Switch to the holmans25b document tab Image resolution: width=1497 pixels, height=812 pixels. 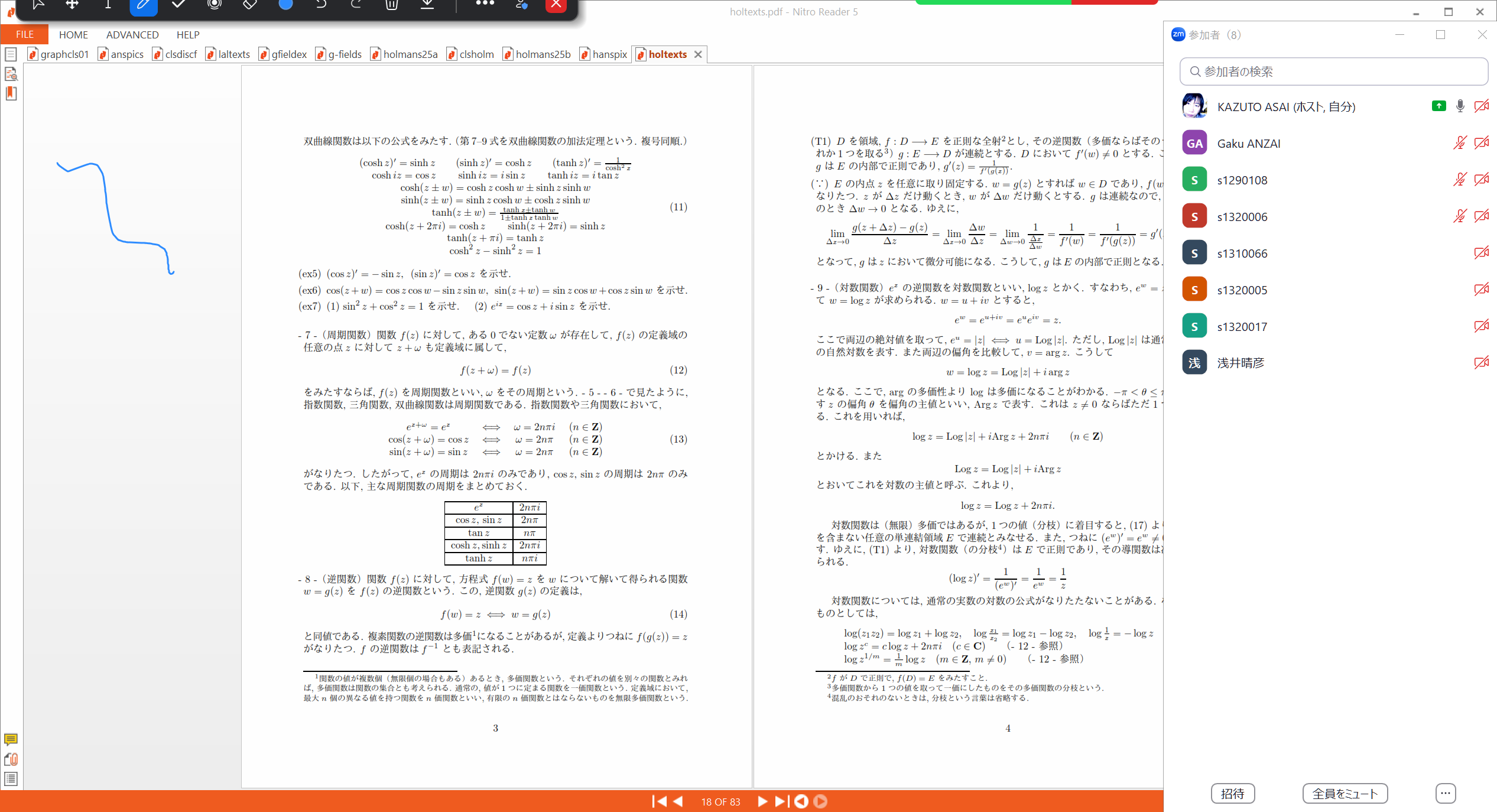[x=535, y=54]
